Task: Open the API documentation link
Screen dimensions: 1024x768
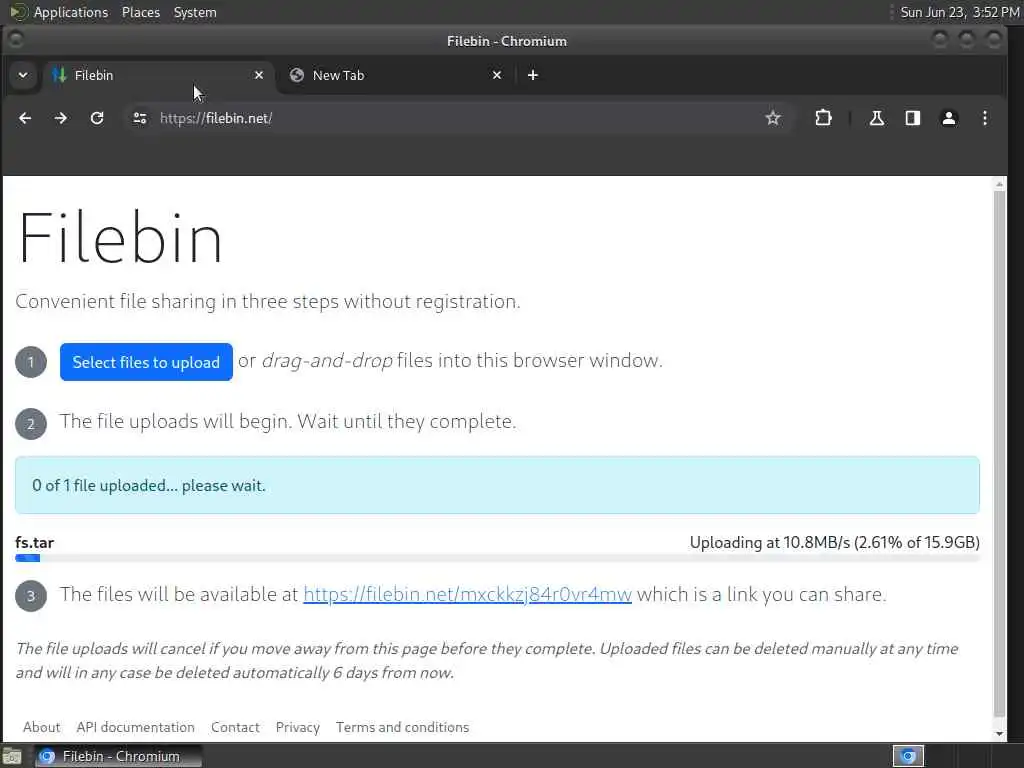Action: [x=135, y=727]
